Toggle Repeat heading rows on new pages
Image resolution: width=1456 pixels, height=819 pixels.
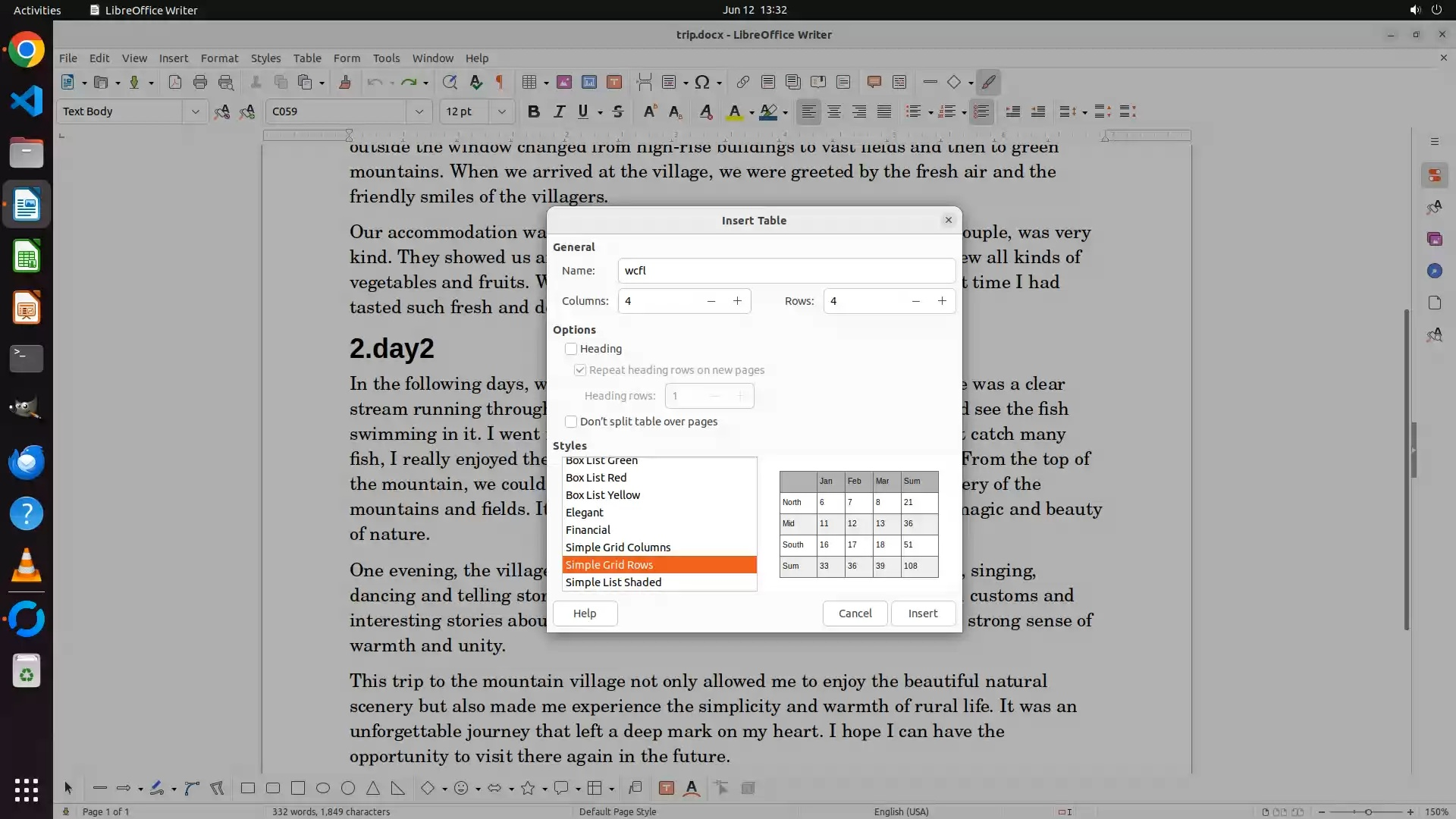tap(580, 370)
